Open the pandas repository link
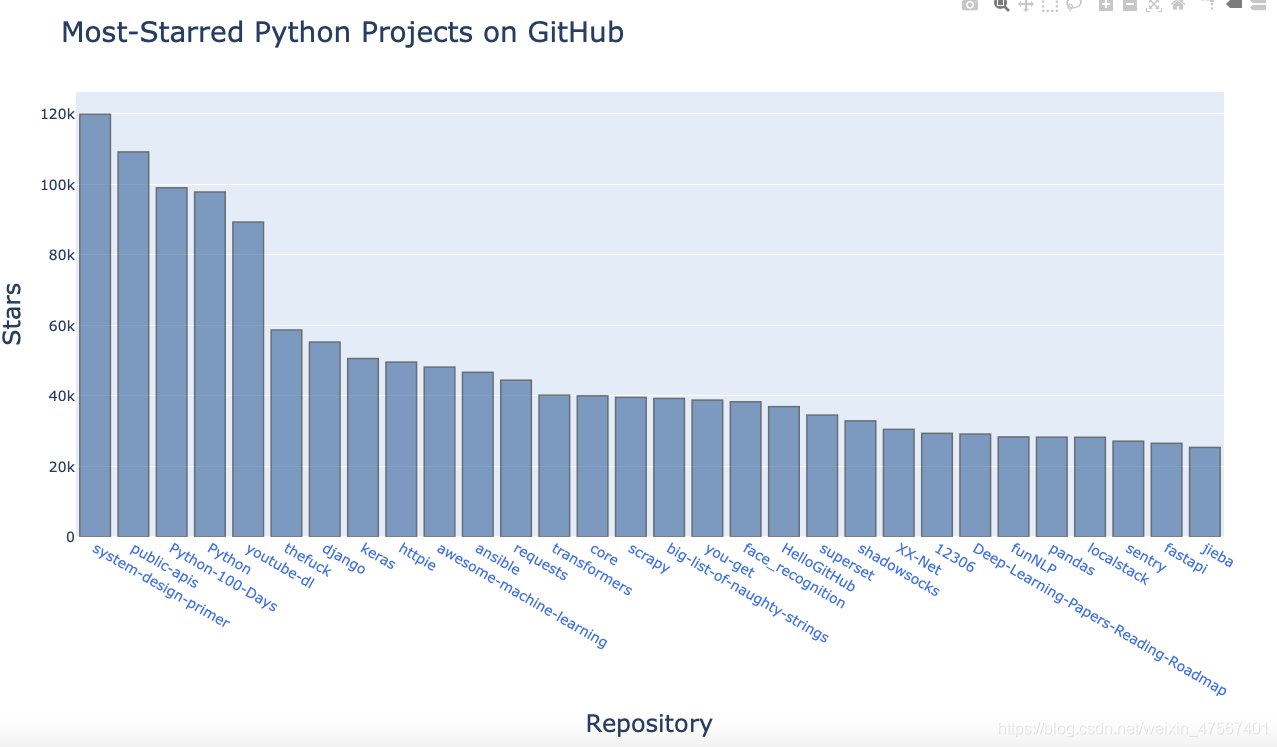1277x747 pixels. click(x=1072, y=559)
